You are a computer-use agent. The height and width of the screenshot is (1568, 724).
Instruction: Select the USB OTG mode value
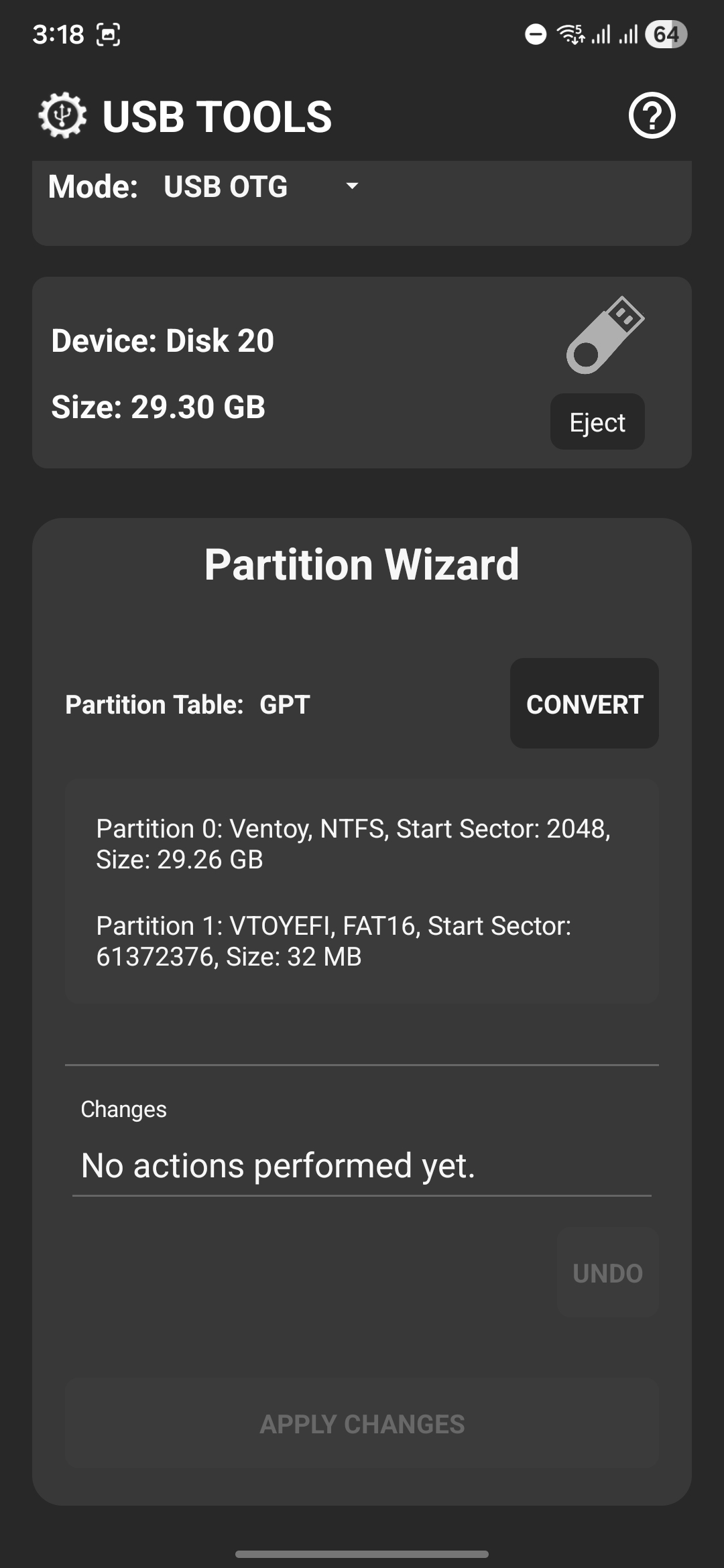click(226, 186)
